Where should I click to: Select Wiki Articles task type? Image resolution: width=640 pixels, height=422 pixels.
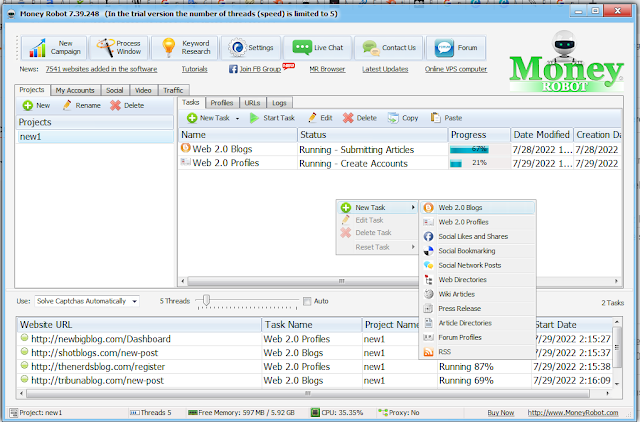tap(478, 294)
